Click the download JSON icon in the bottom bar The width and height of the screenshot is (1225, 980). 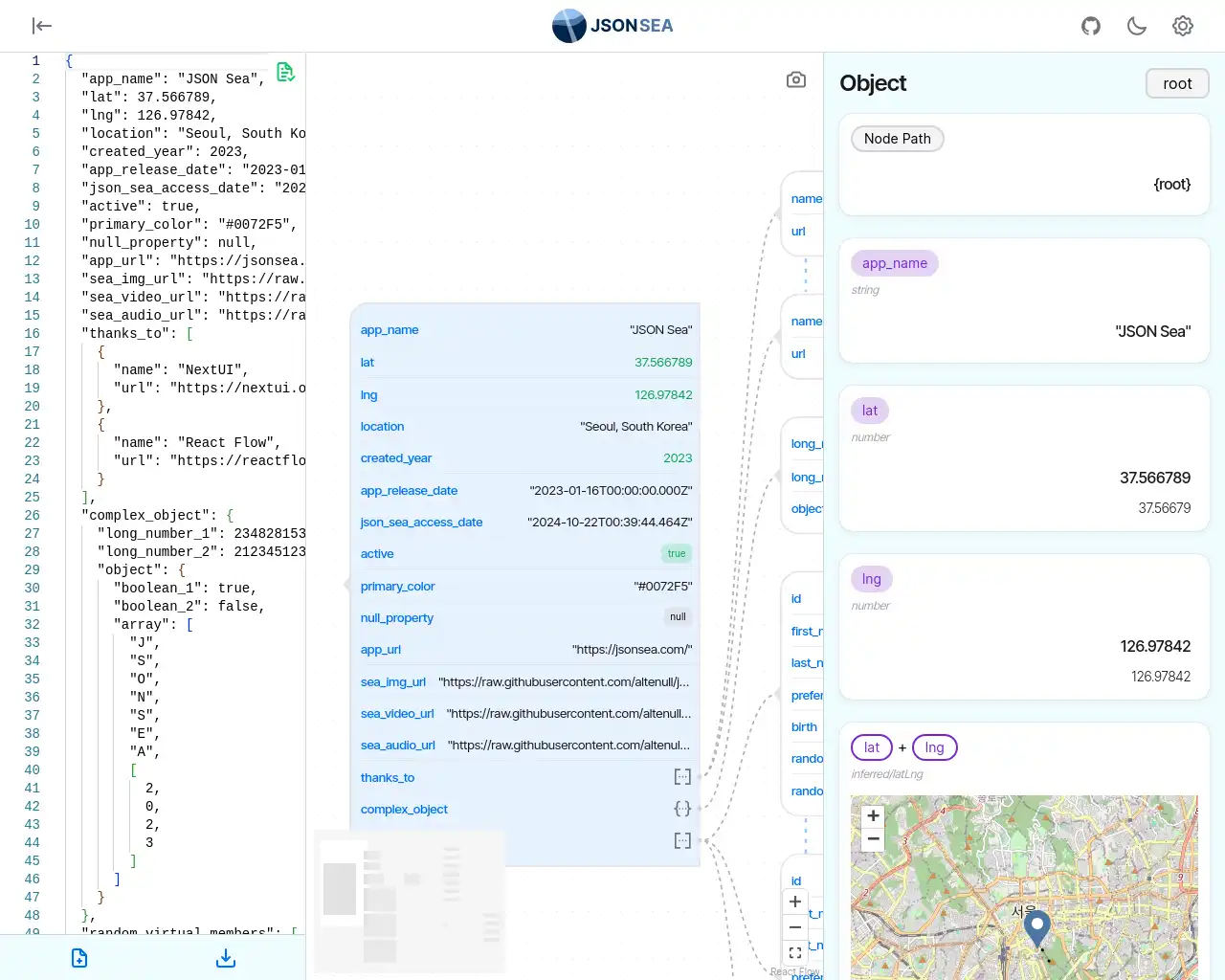click(226, 958)
